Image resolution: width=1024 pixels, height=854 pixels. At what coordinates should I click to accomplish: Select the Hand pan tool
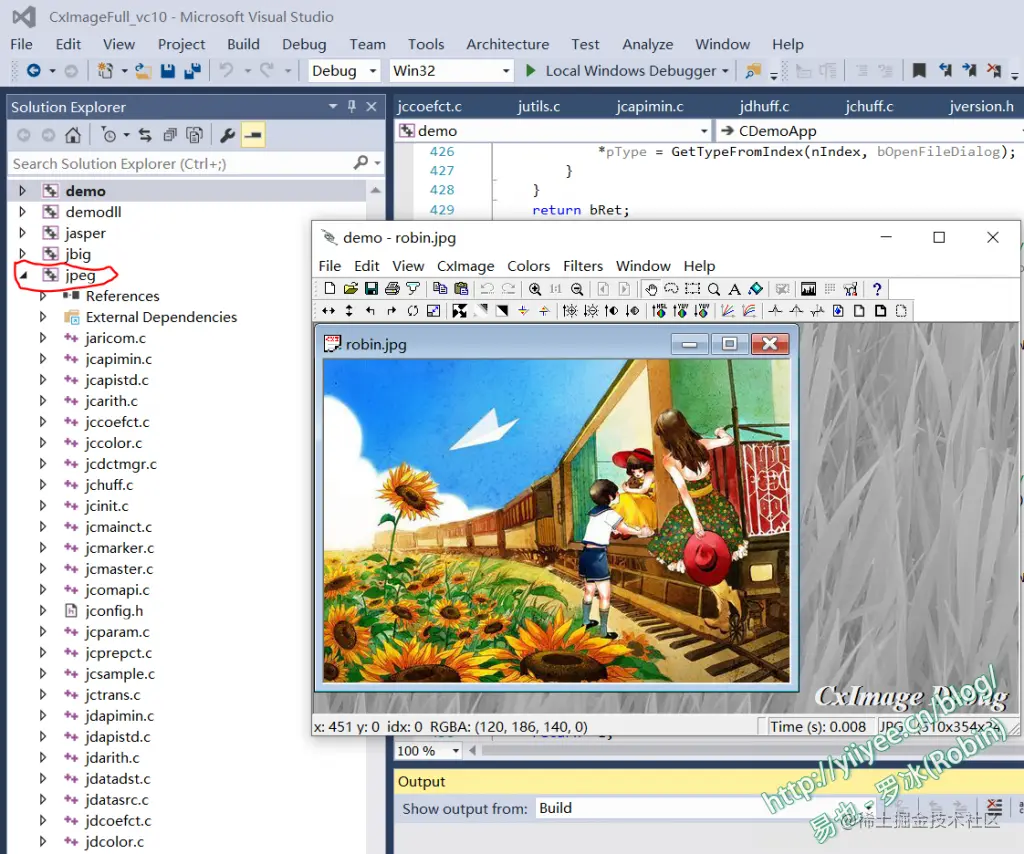tap(650, 289)
